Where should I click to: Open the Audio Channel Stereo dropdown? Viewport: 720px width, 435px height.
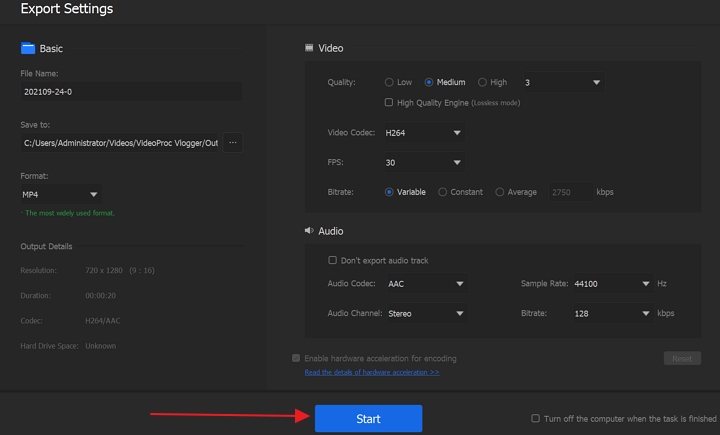pyautogui.click(x=425, y=313)
